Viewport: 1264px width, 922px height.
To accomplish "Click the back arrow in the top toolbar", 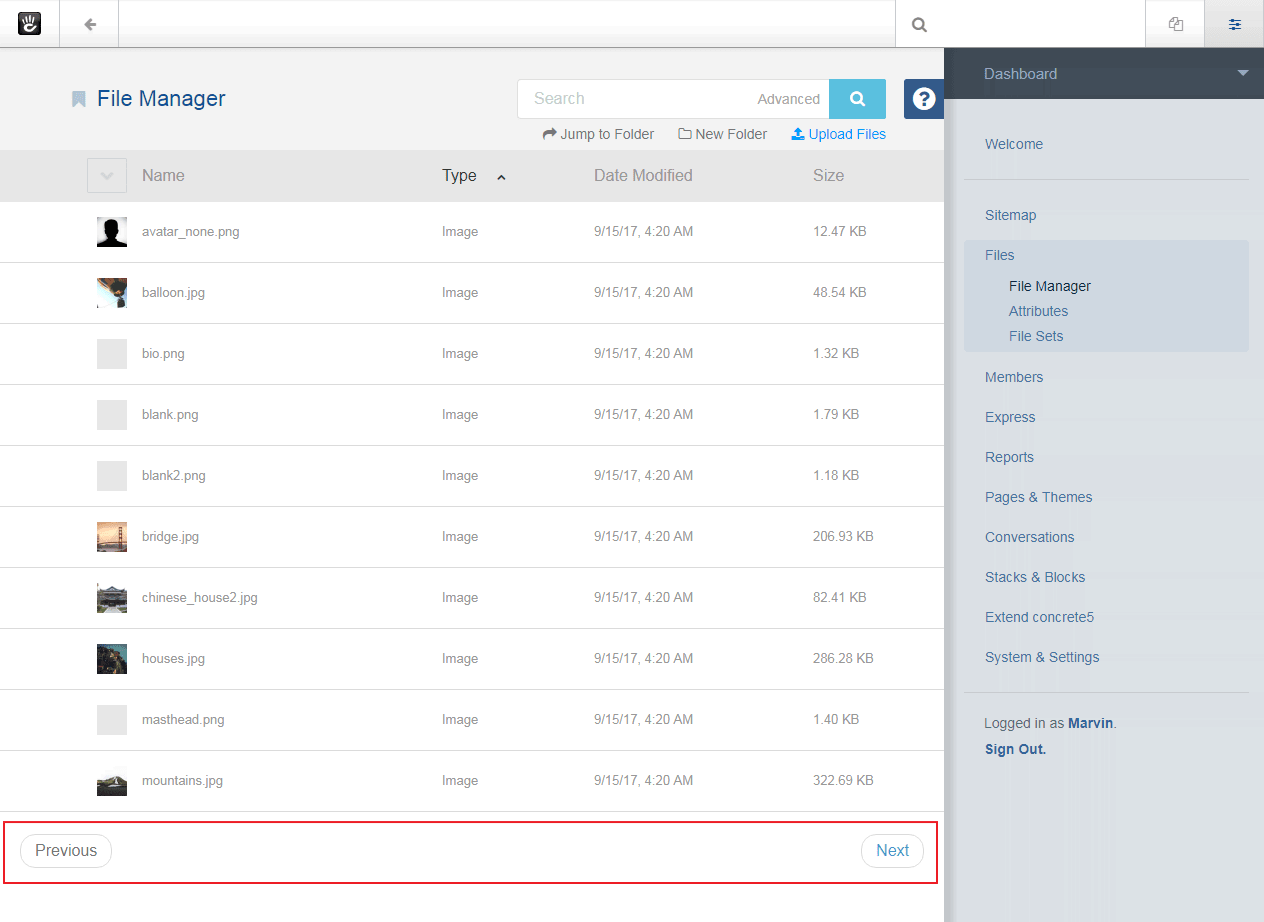I will point(88,23).
